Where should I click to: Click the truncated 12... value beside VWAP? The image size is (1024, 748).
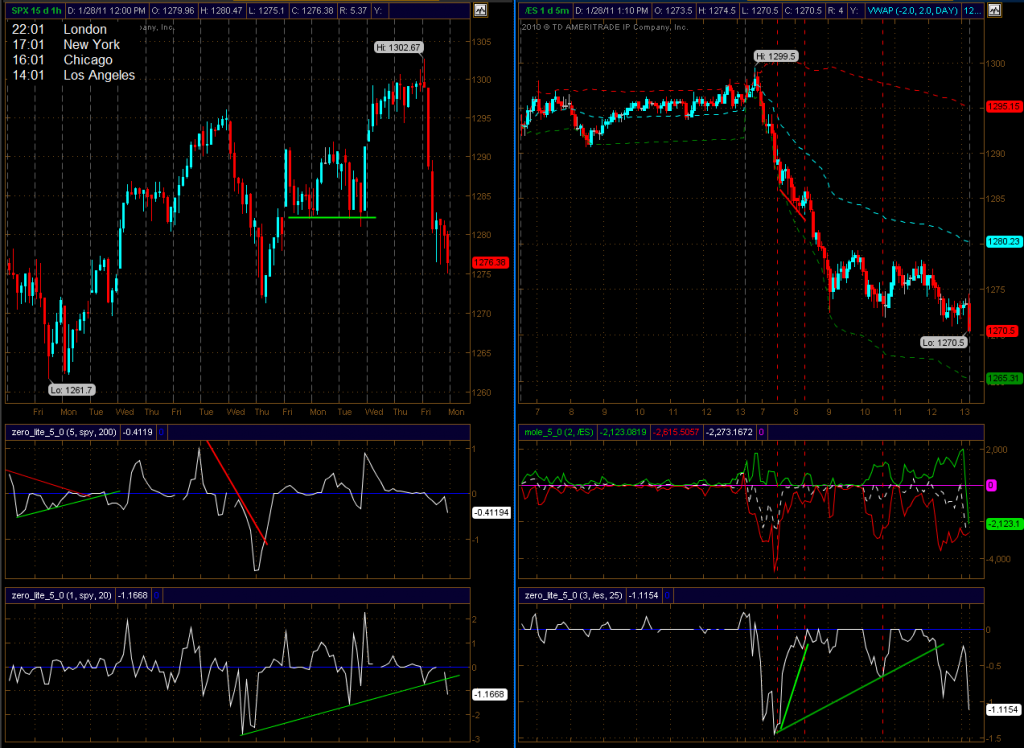pos(972,10)
